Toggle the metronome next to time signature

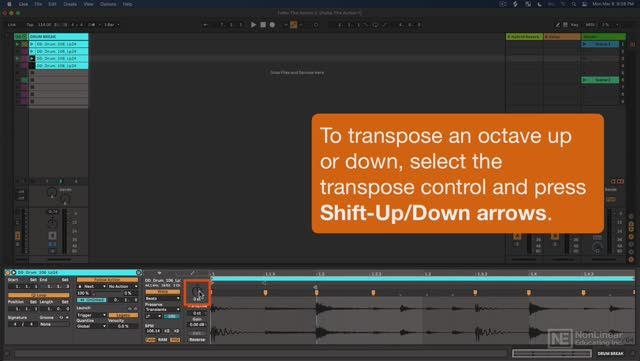point(92,25)
